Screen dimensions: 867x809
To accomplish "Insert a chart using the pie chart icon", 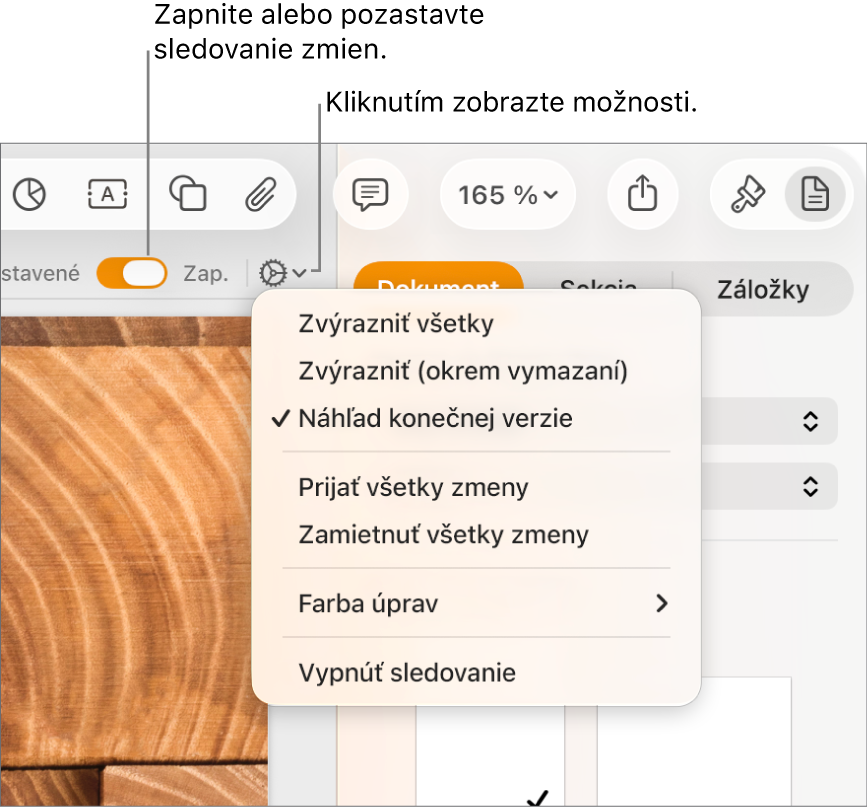I will pyautogui.click(x=29, y=195).
